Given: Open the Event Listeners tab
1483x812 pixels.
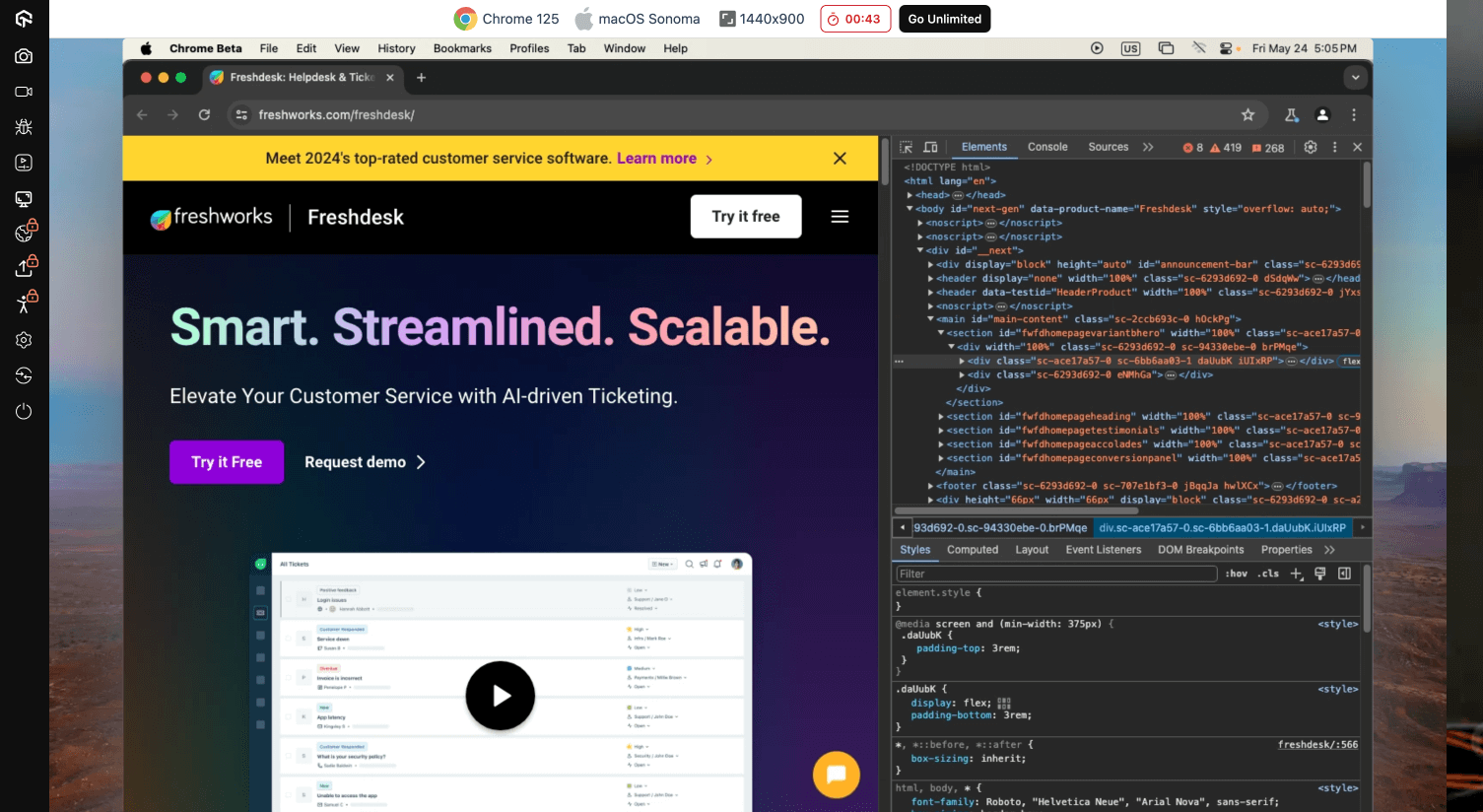Looking at the screenshot, I should (x=1104, y=550).
